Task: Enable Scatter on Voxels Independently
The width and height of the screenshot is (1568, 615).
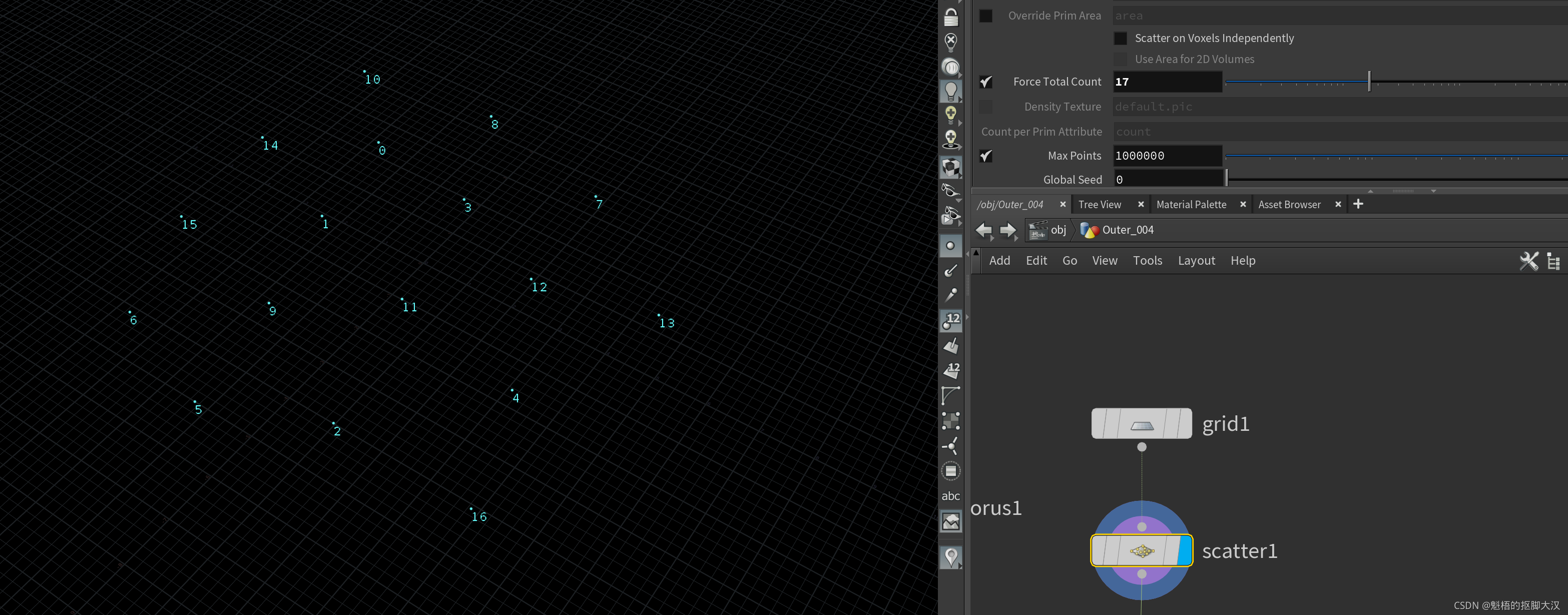Action: click(x=1120, y=39)
